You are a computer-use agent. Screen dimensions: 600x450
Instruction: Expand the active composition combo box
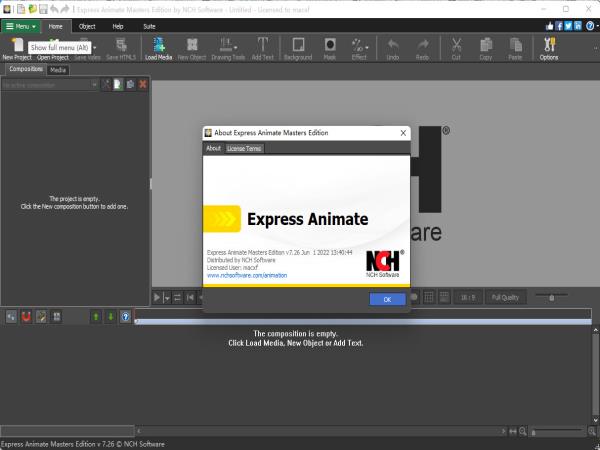pos(50,85)
